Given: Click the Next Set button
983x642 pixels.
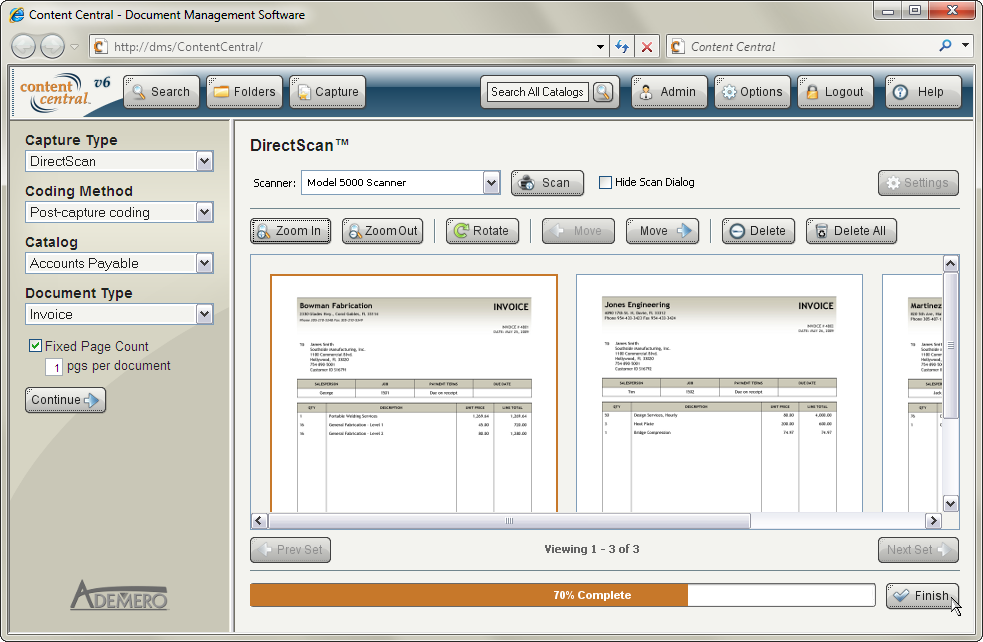Looking at the screenshot, I should [x=918, y=550].
